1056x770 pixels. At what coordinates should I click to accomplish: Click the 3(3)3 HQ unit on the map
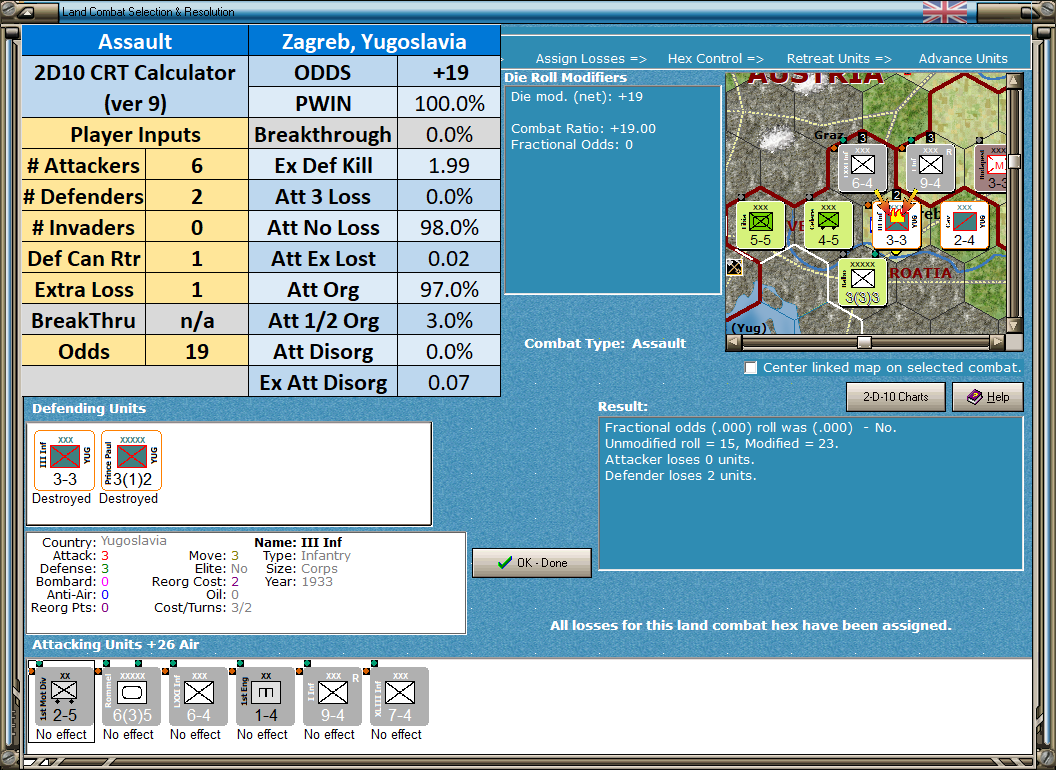pos(862,283)
